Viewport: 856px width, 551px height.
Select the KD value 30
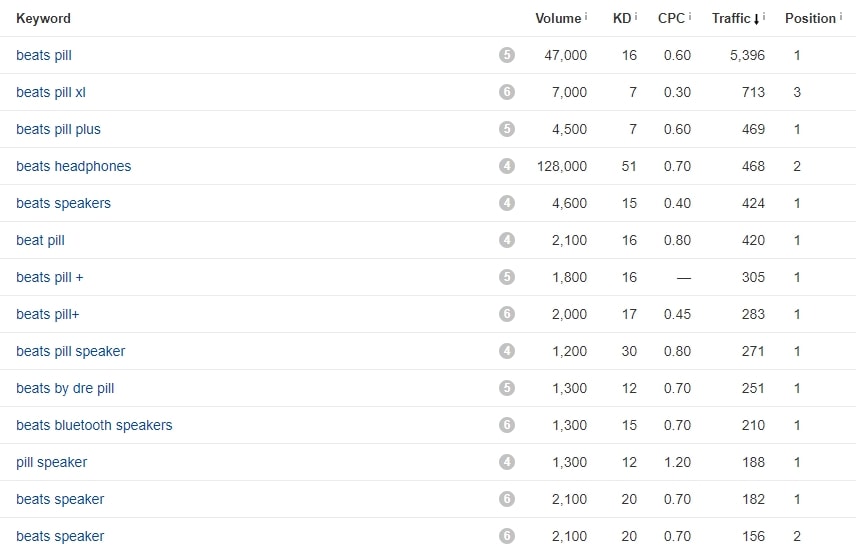[x=629, y=351]
